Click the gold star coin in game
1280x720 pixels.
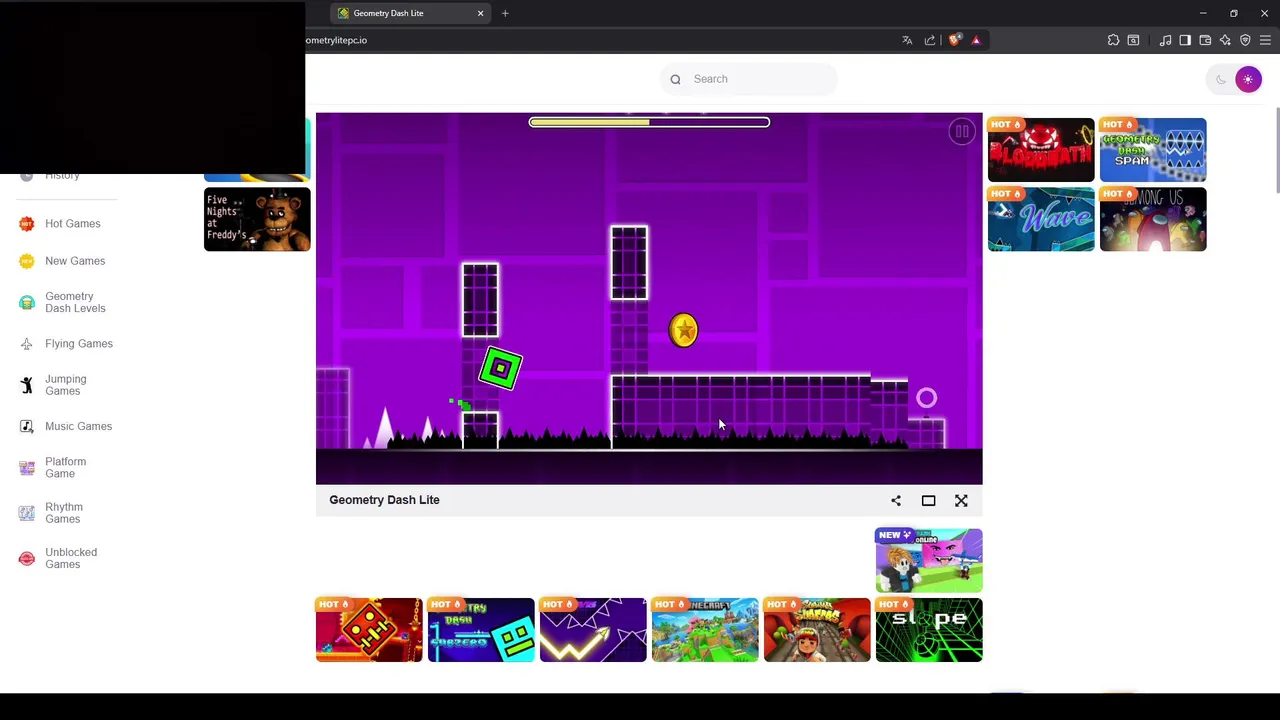684,330
